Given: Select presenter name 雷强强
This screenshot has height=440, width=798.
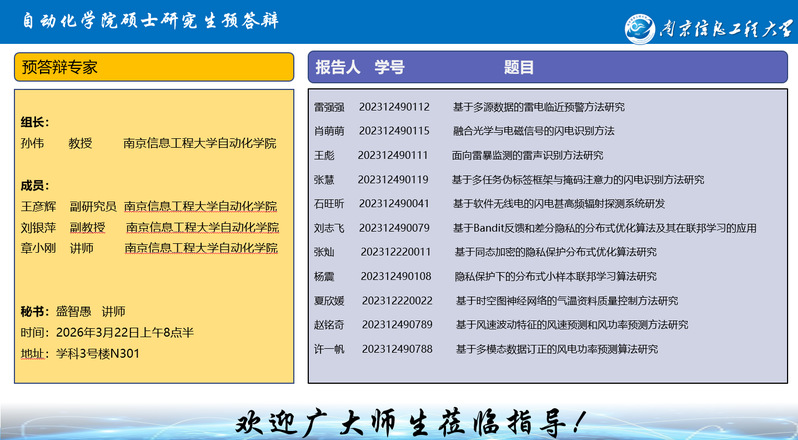Looking at the screenshot, I should point(329,107).
